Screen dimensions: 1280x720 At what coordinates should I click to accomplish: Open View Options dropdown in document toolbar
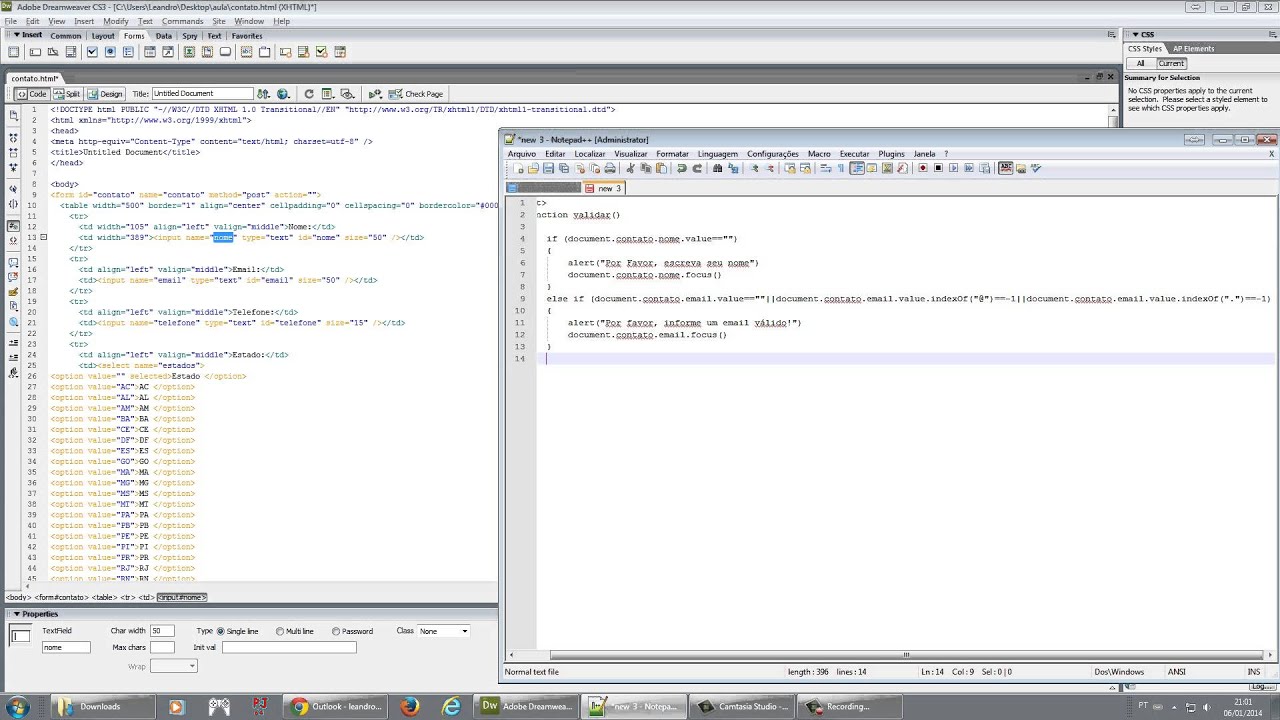coord(327,94)
